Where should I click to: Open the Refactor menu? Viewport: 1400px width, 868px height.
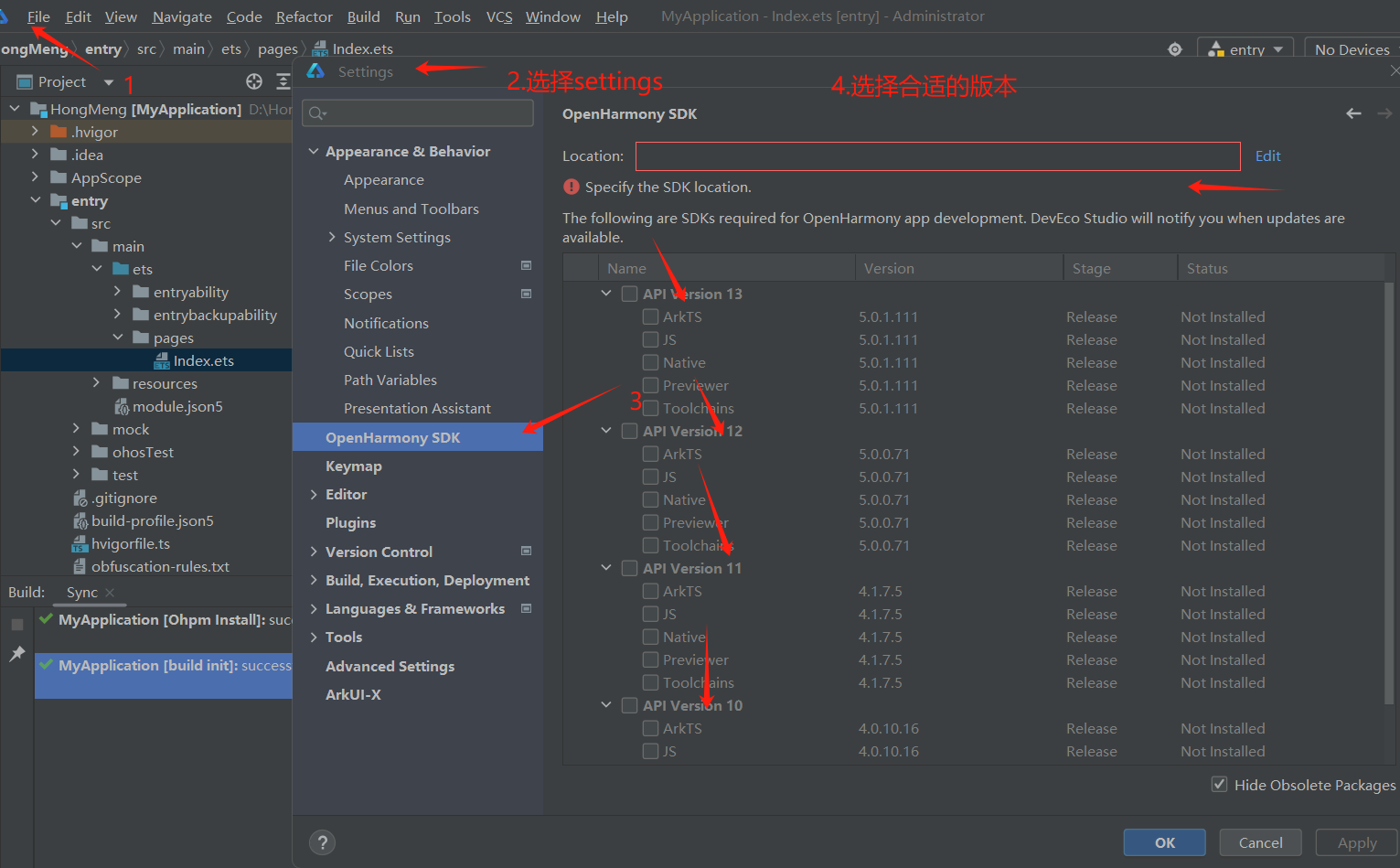point(304,16)
